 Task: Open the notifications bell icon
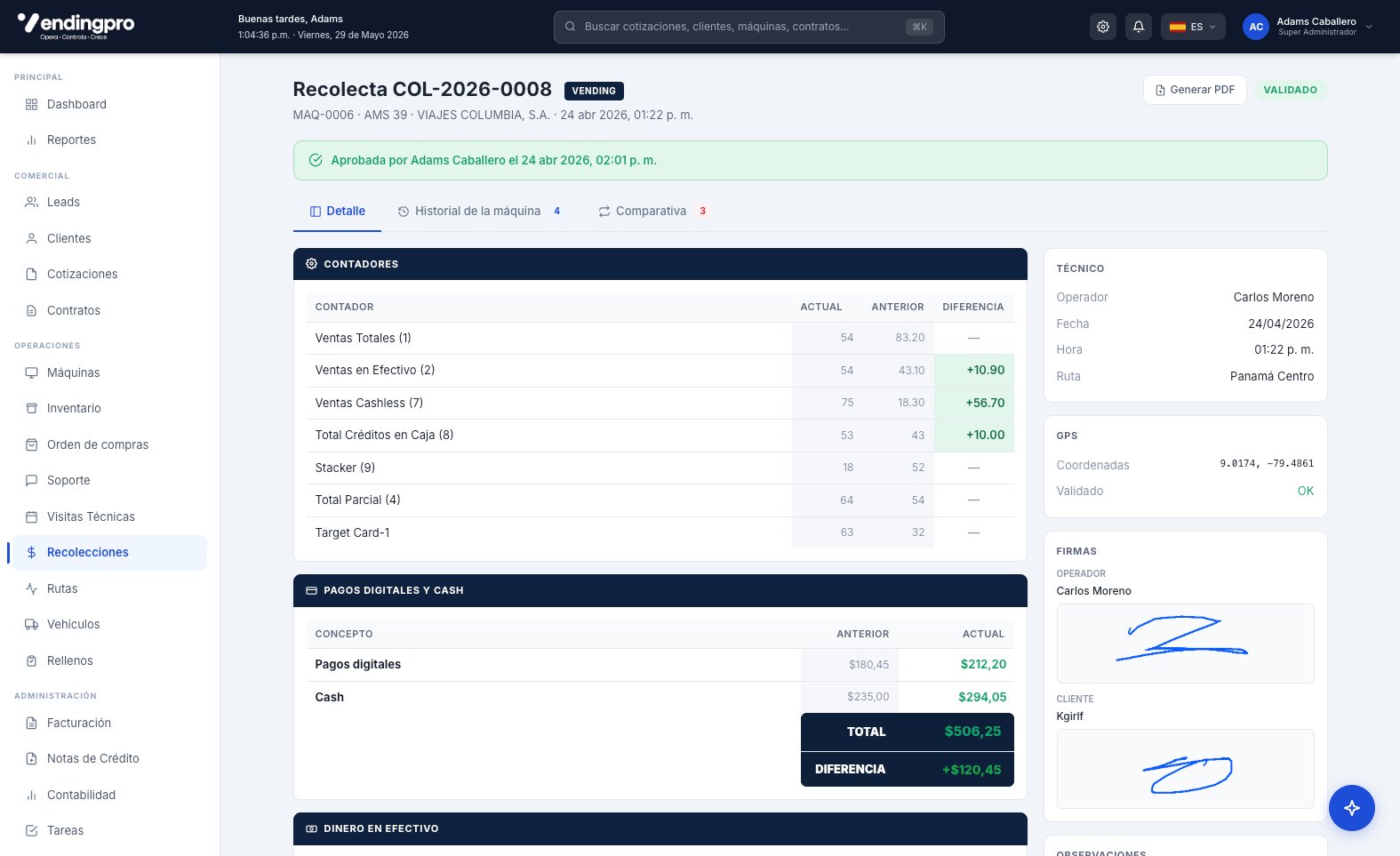[x=1139, y=27]
